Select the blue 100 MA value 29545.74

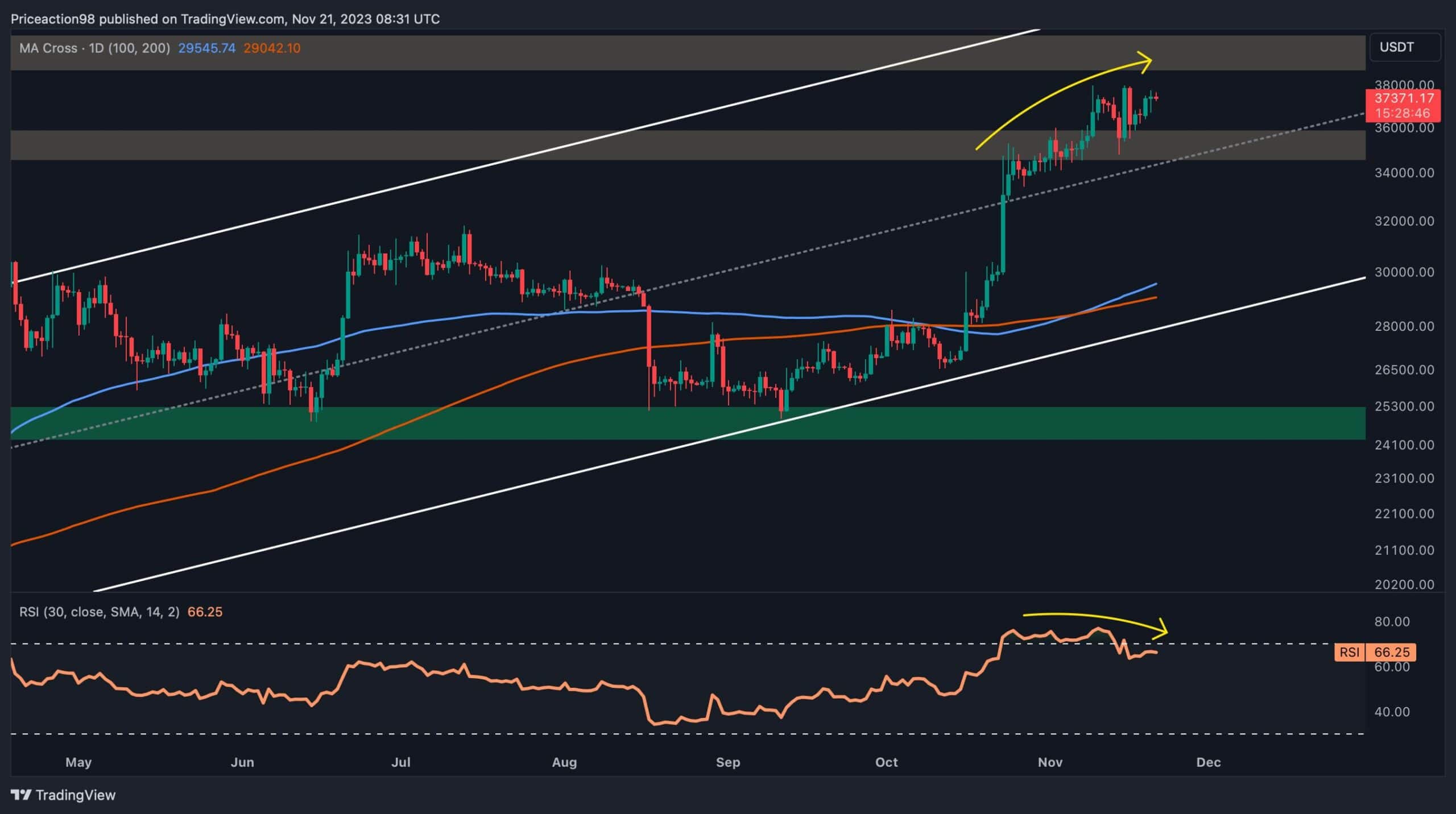pos(206,48)
